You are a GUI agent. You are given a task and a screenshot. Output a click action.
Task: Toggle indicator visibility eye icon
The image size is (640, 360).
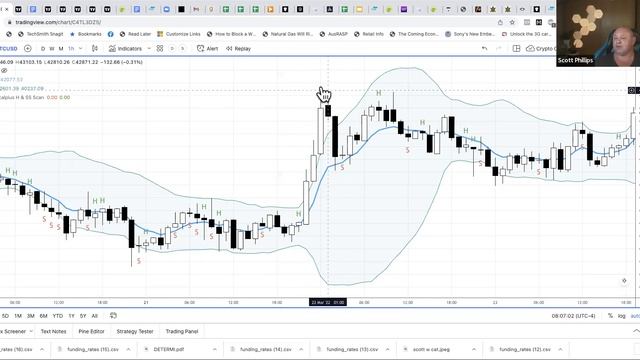point(4,71)
